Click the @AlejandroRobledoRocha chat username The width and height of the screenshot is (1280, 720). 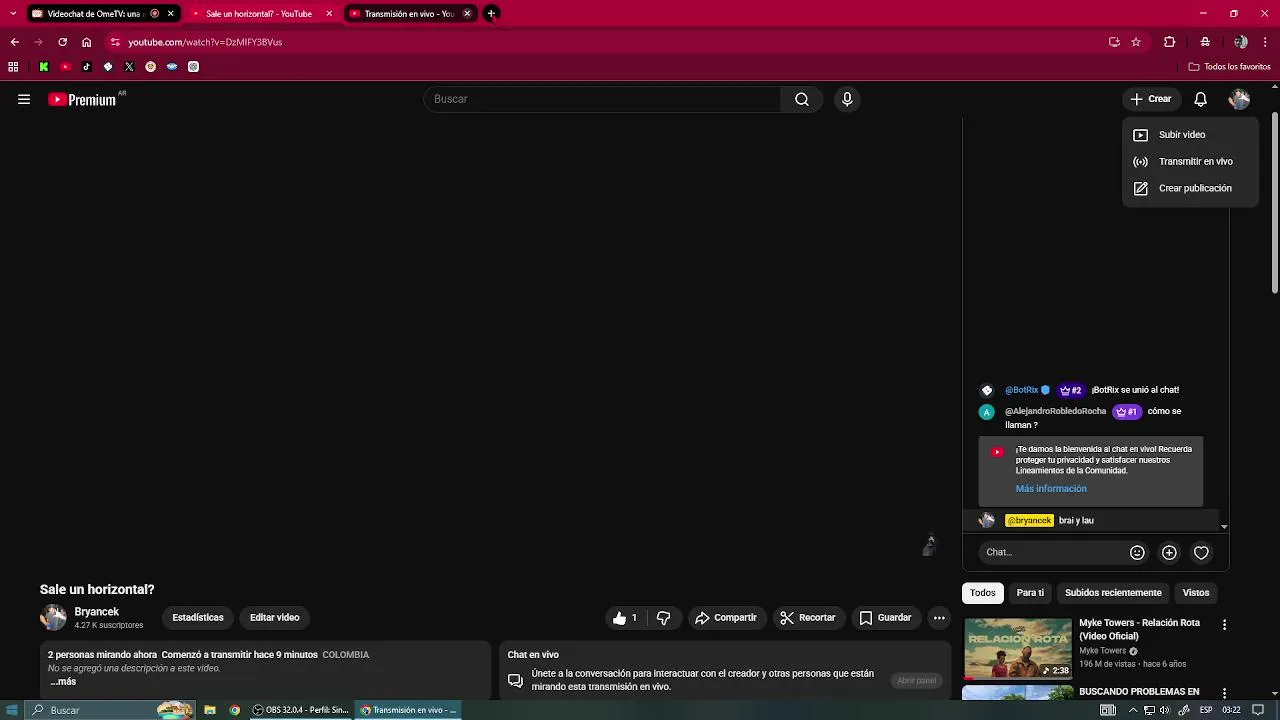pyautogui.click(x=1055, y=412)
